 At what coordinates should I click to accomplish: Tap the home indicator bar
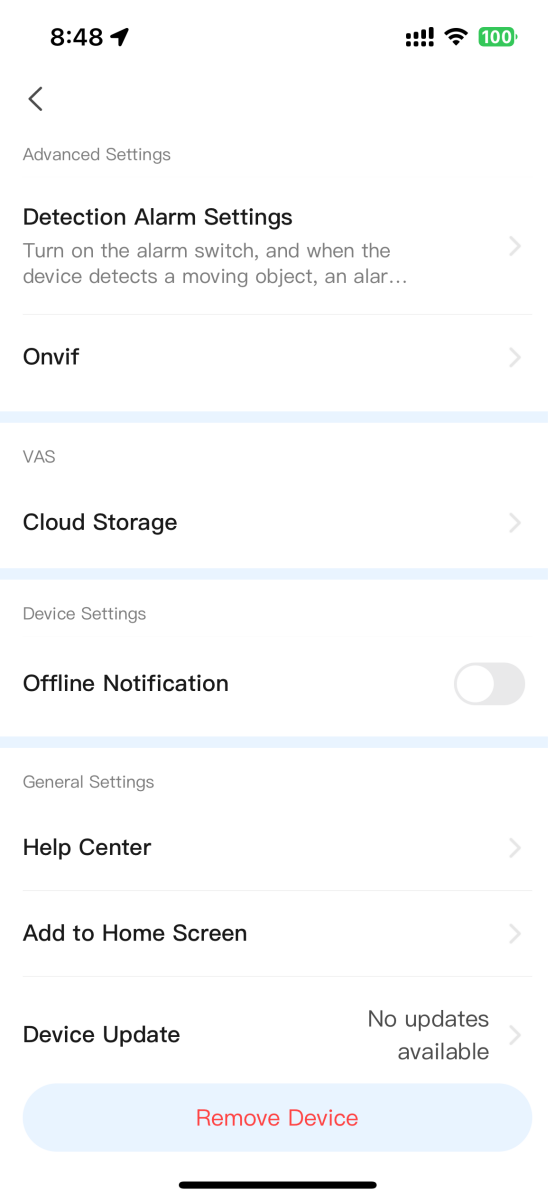coord(277,1185)
